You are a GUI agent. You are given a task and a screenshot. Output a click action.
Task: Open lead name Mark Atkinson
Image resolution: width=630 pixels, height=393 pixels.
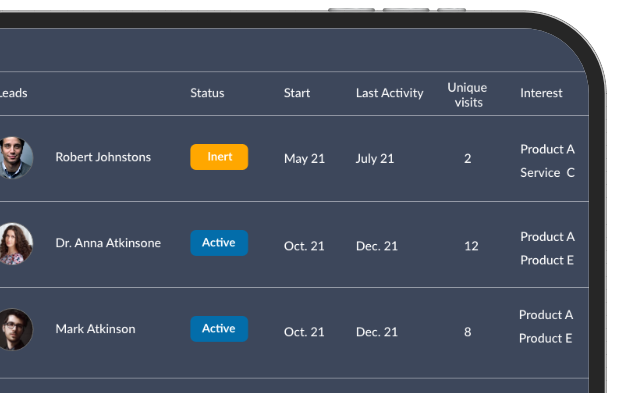click(96, 329)
